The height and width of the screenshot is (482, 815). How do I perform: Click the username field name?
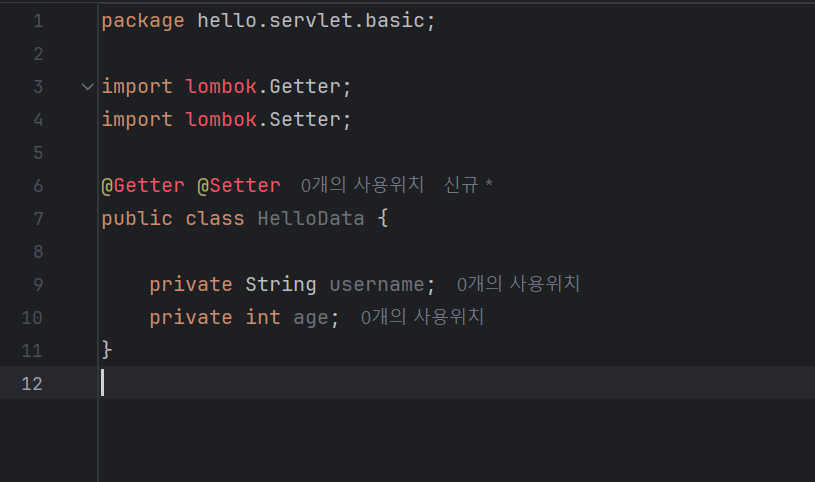[377, 284]
